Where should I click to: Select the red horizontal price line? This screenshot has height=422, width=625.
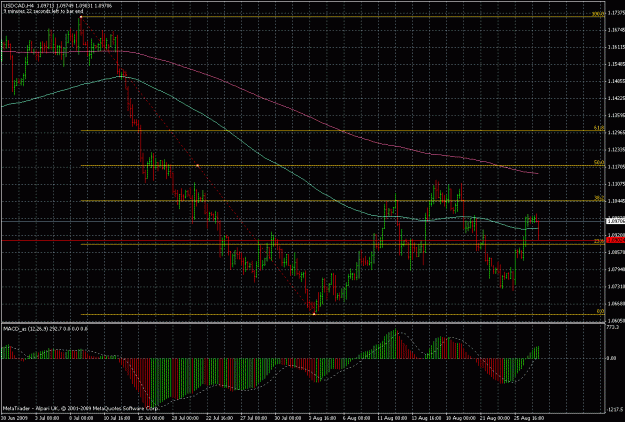click(x=303, y=241)
